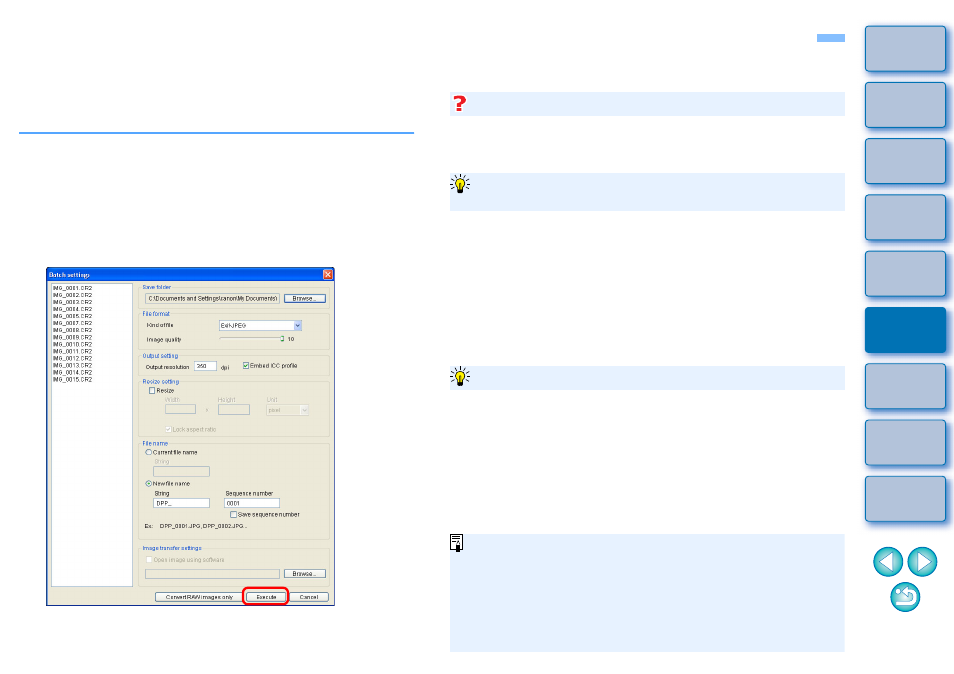
Task: Click the Current file name String field
Action: point(181,471)
